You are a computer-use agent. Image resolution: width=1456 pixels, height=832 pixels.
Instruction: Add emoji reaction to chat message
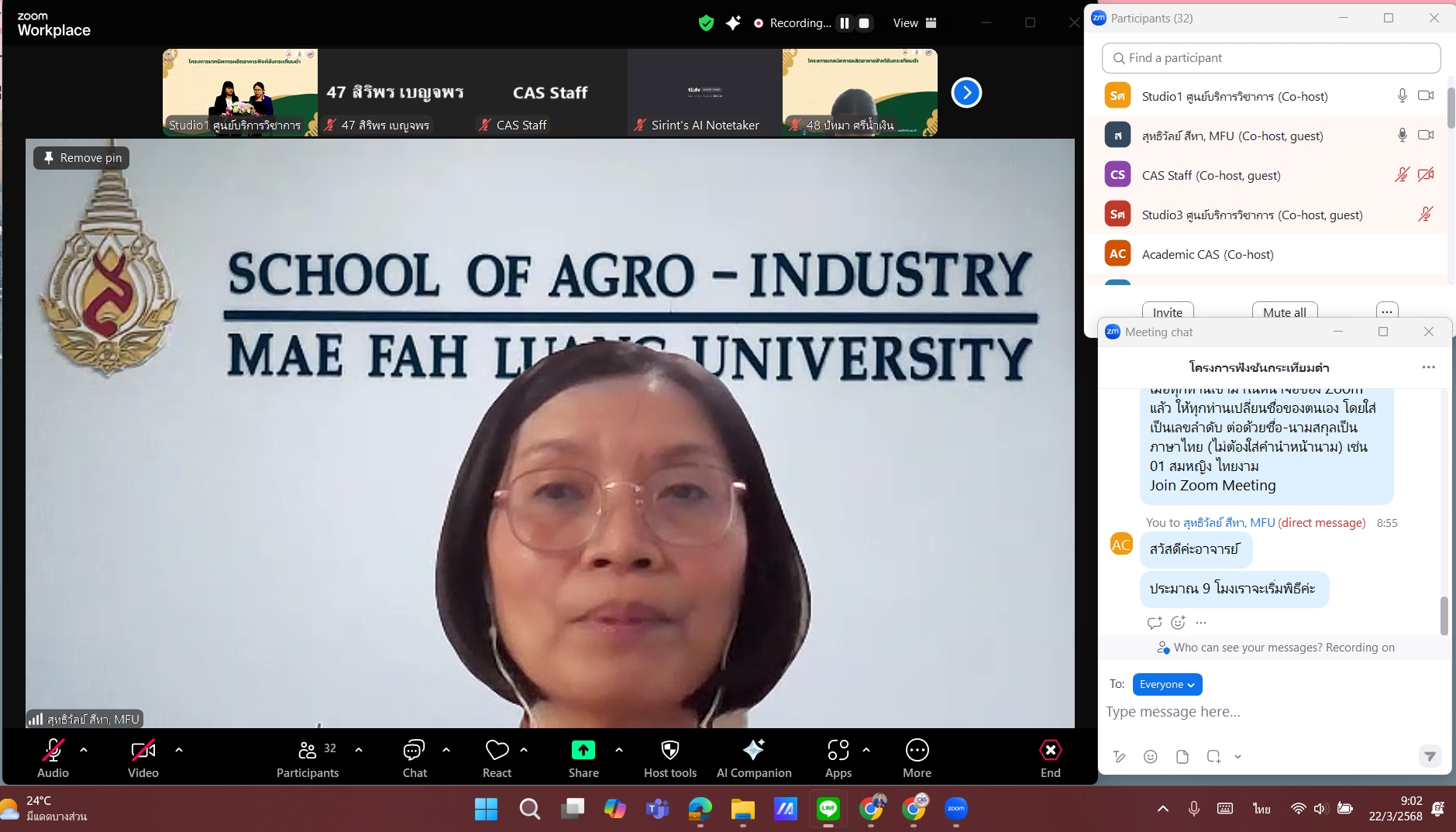click(x=1179, y=623)
